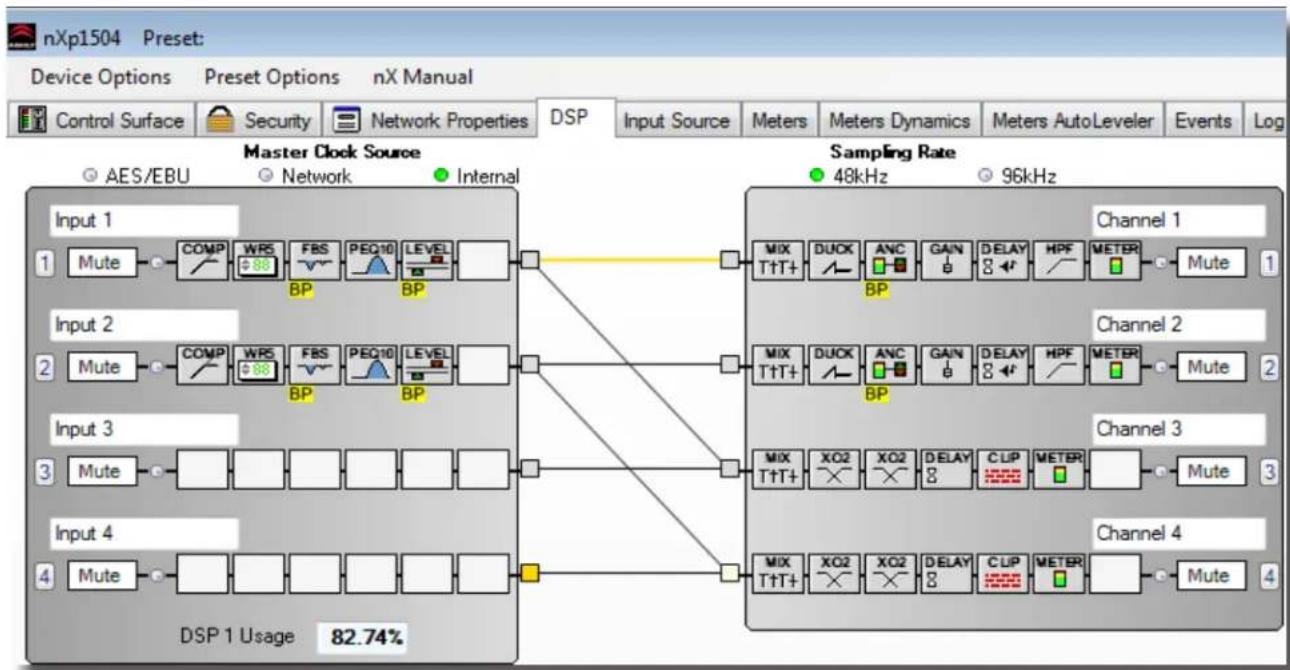Click the orange Input 4 routing node
Image resolution: width=1290 pixels, height=670 pixels.
[530, 575]
